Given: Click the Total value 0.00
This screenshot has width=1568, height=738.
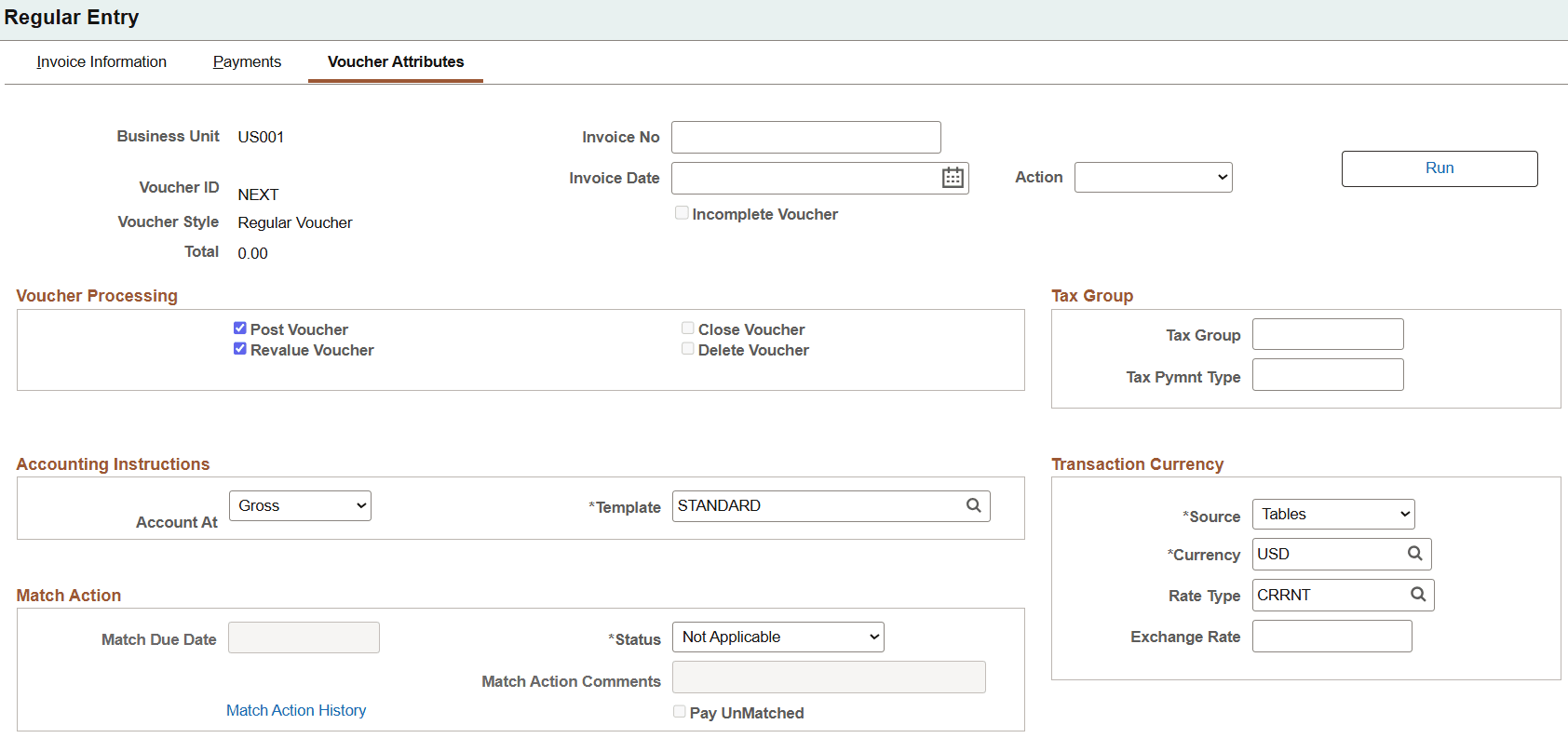Looking at the screenshot, I should click(252, 253).
